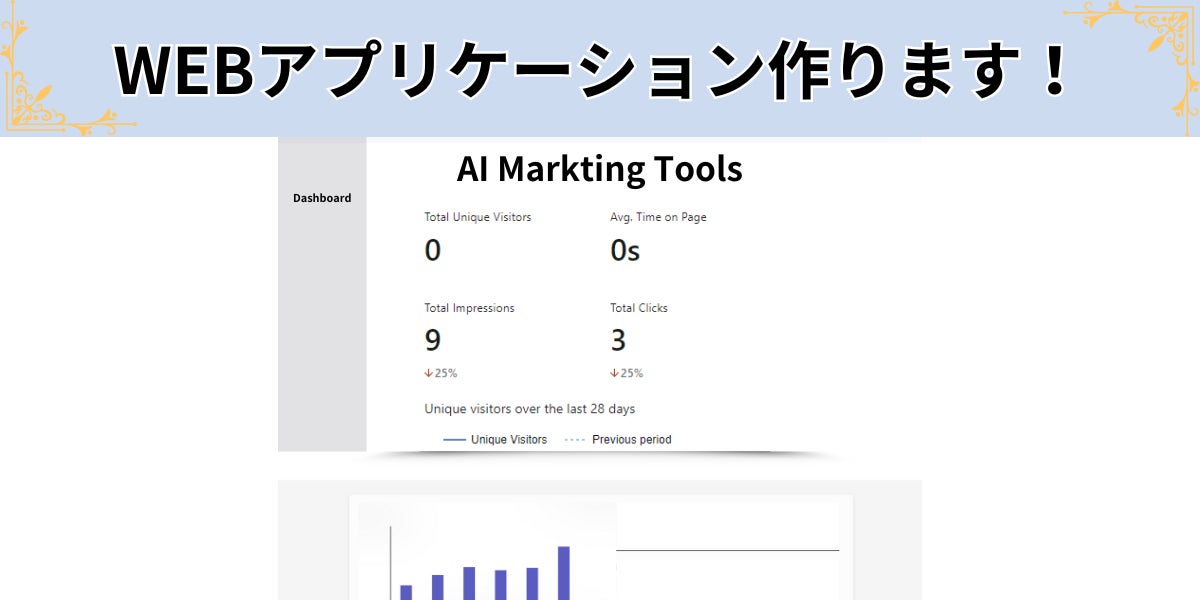Click the Unique visitors over last 28 days heading

coord(529,409)
